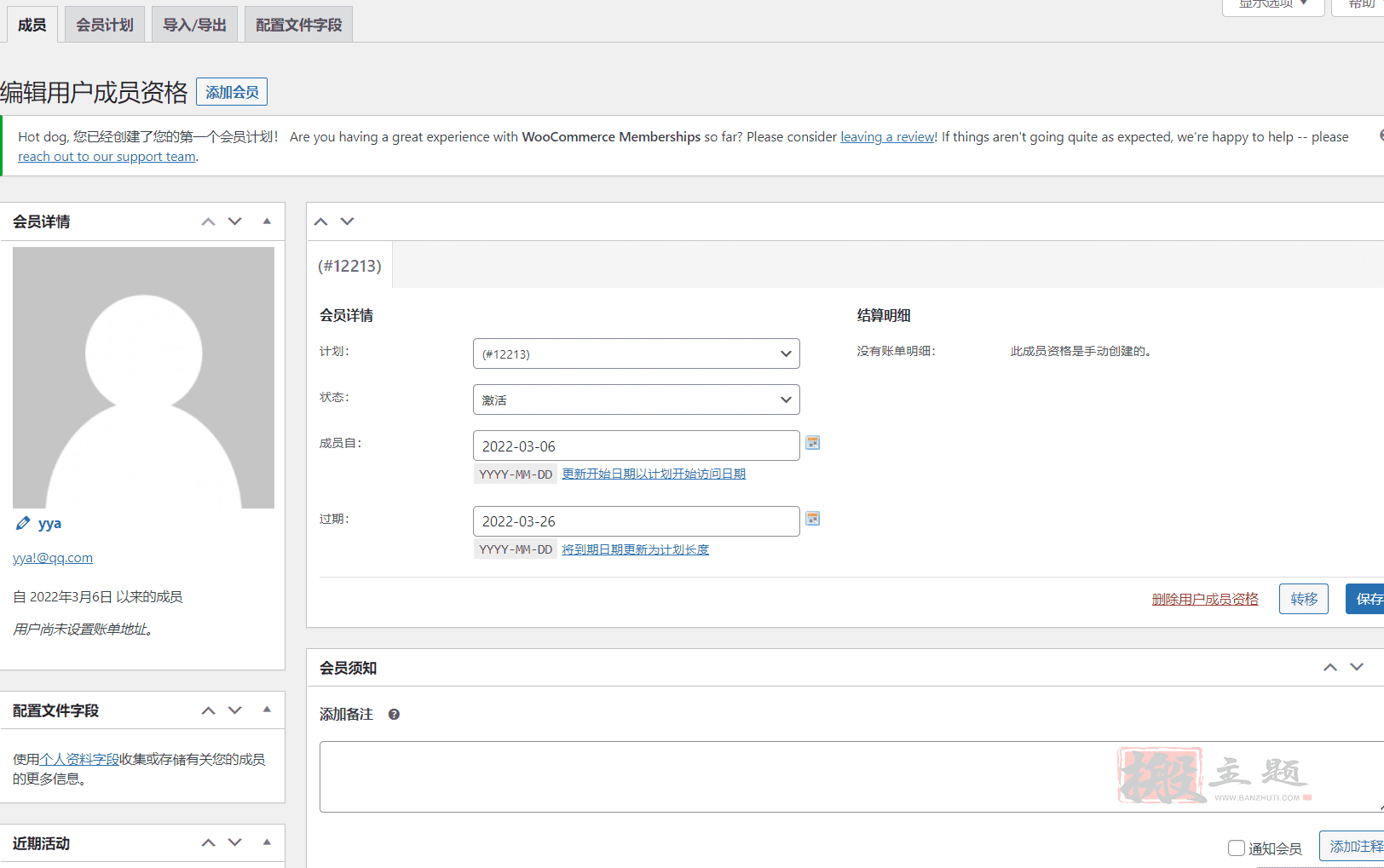
Task: Click the 添加会员 button
Action: coord(232,92)
